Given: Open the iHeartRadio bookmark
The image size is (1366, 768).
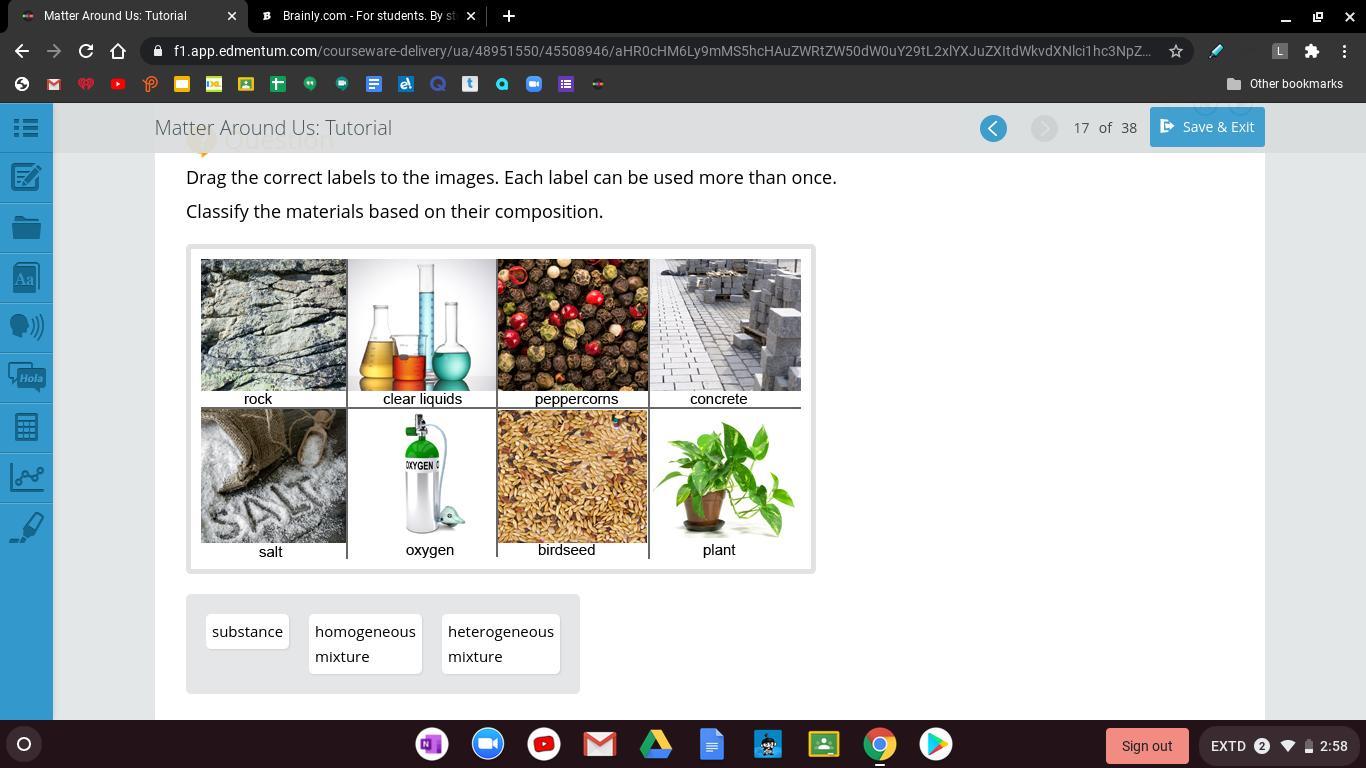Looking at the screenshot, I should coord(86,84).
